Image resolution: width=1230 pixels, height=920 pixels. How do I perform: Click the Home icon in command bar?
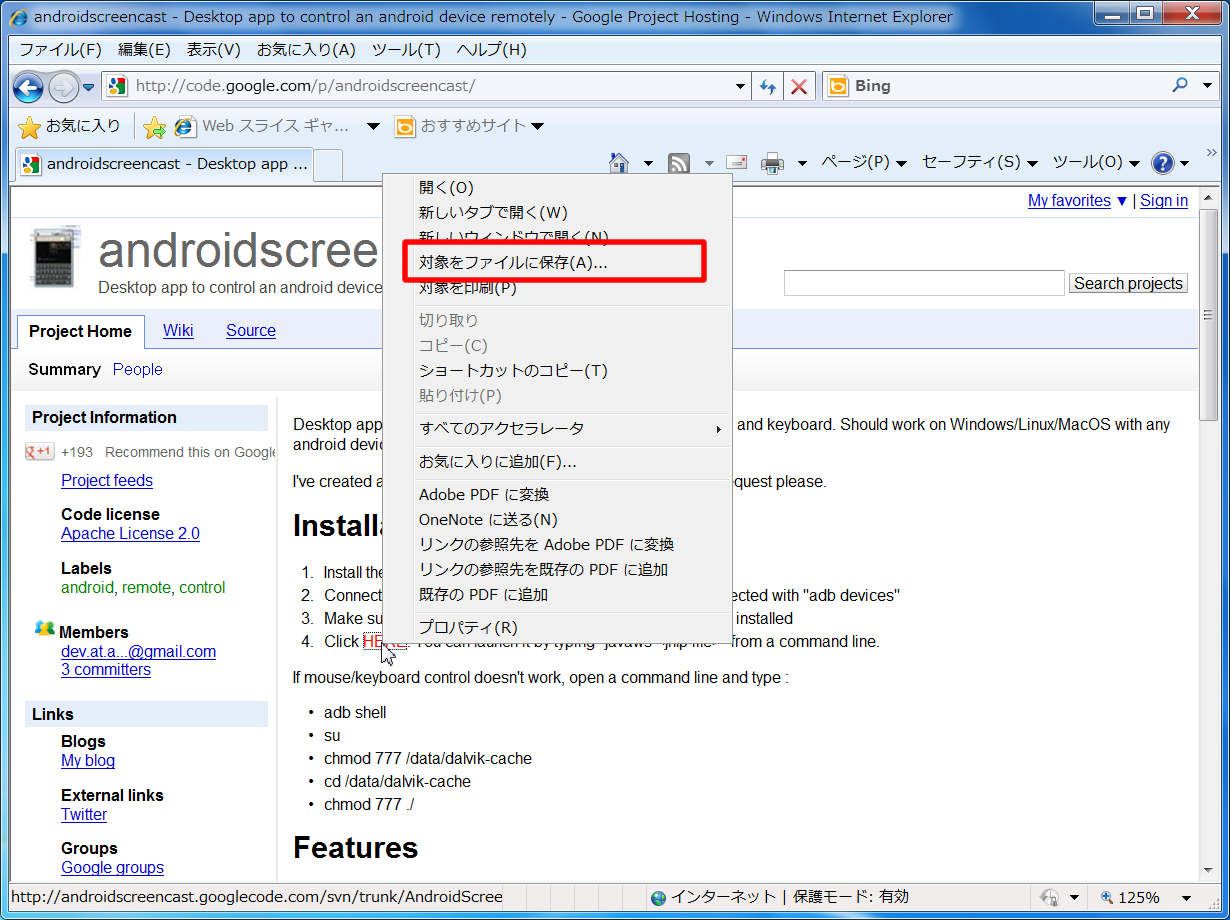(x=619, y=162)
